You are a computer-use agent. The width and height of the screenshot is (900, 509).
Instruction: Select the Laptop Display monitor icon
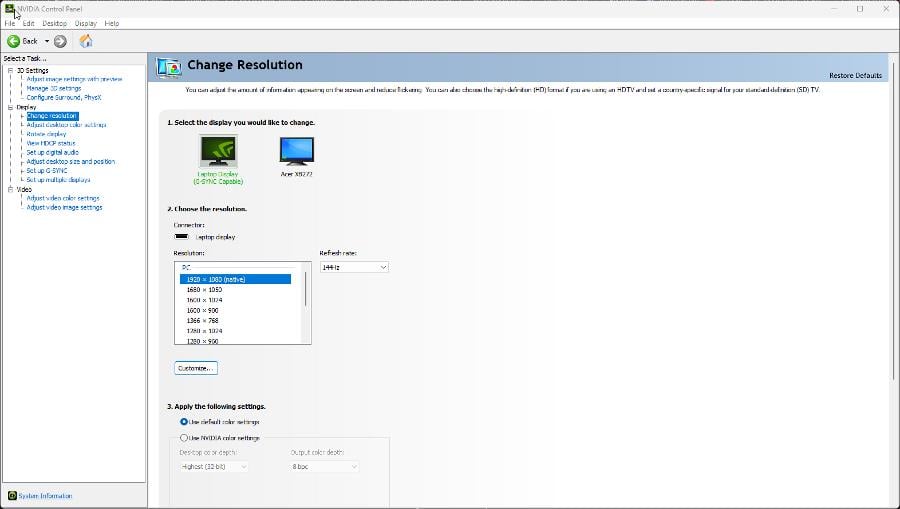pos(218,151)
